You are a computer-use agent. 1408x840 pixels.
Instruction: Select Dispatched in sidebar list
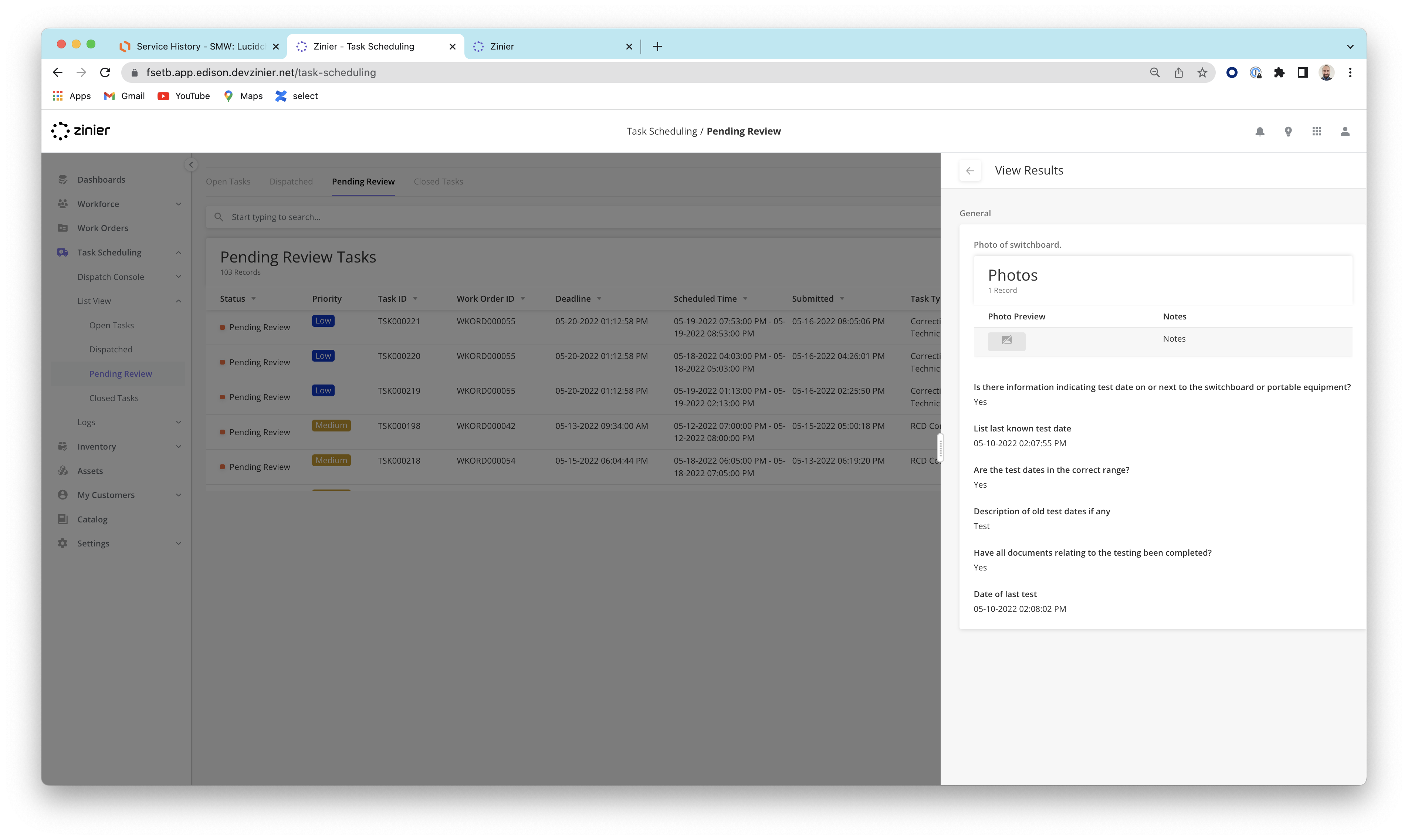click(x=111, y=349)
